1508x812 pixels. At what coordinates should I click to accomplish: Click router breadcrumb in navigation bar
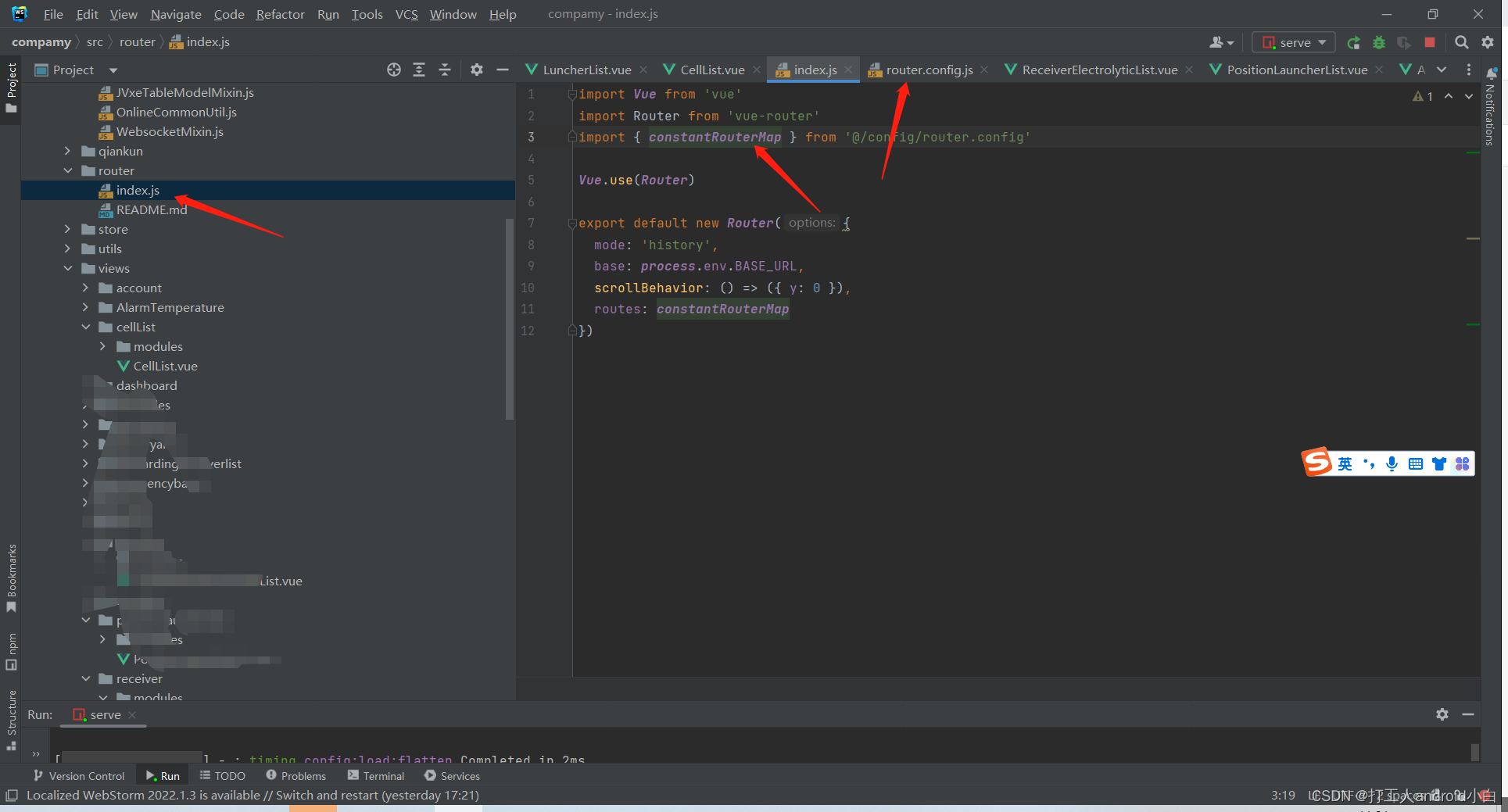pos(137,42)
